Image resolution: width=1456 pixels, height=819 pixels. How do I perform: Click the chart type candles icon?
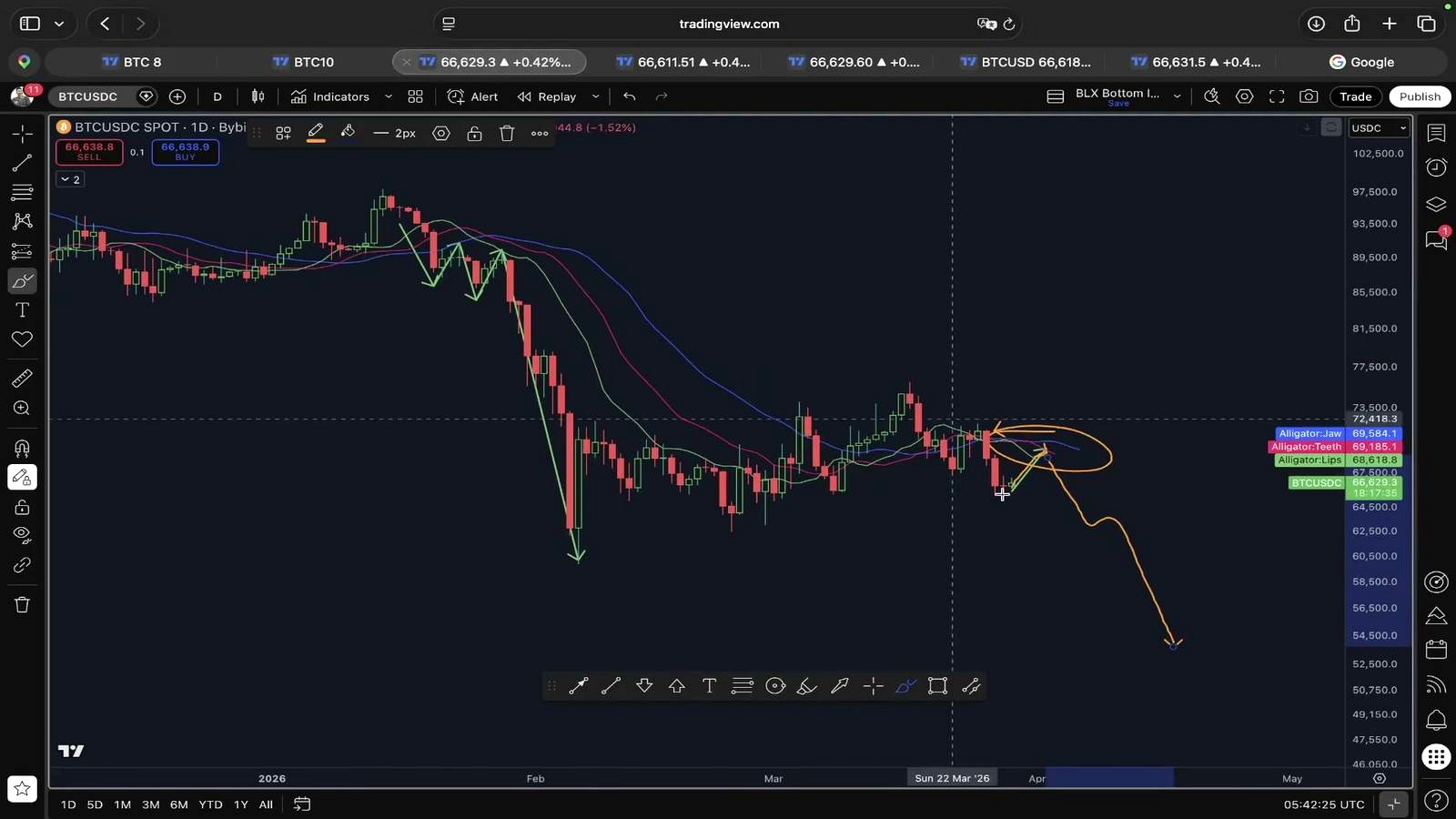258,96
